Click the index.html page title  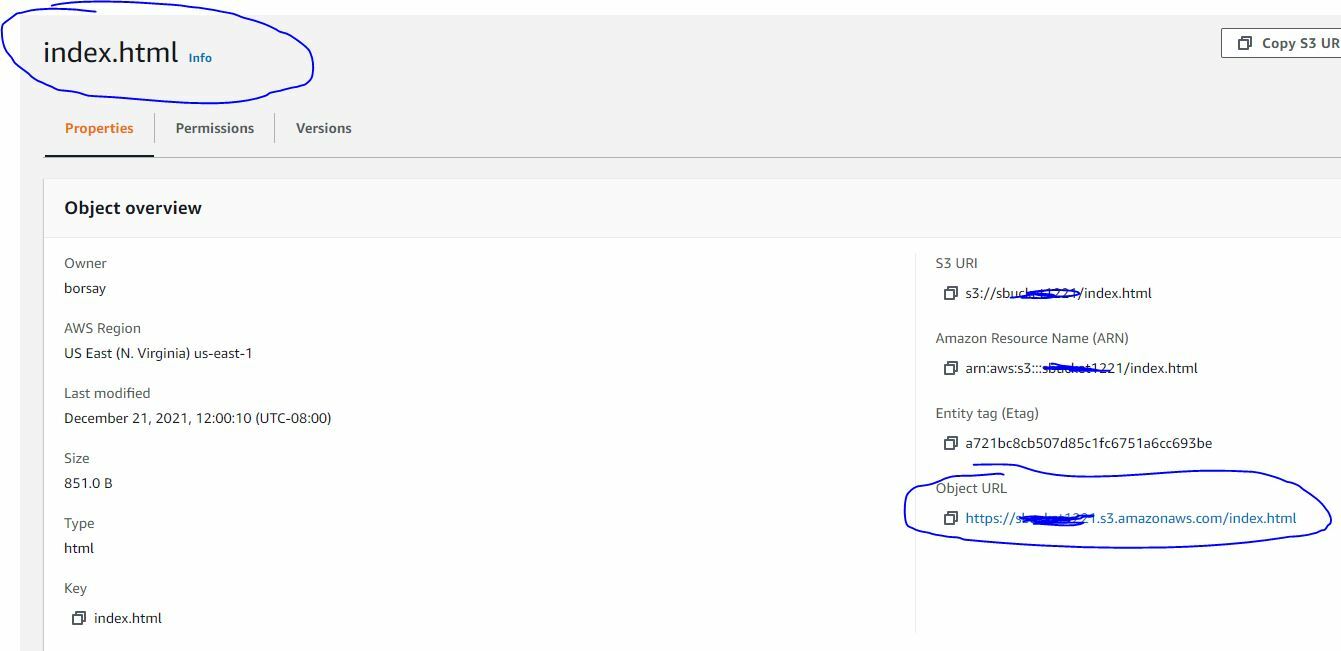110,52
